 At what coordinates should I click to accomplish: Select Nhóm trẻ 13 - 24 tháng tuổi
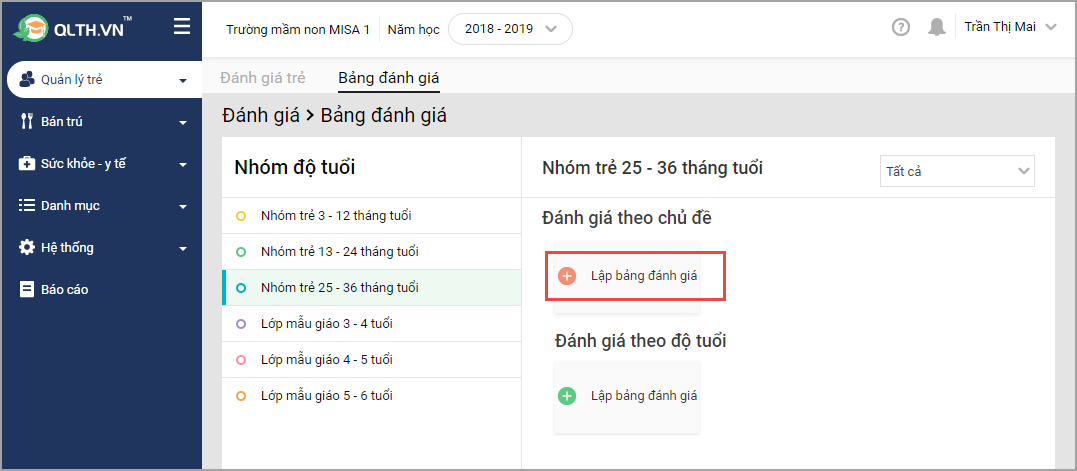tap(339, 252)
